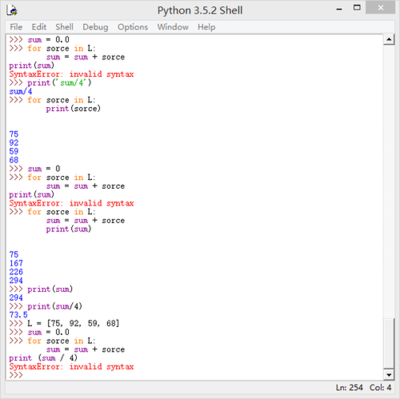Click the output value 73.5
Viewport: 400px width, 399px height.
[18, 315]
